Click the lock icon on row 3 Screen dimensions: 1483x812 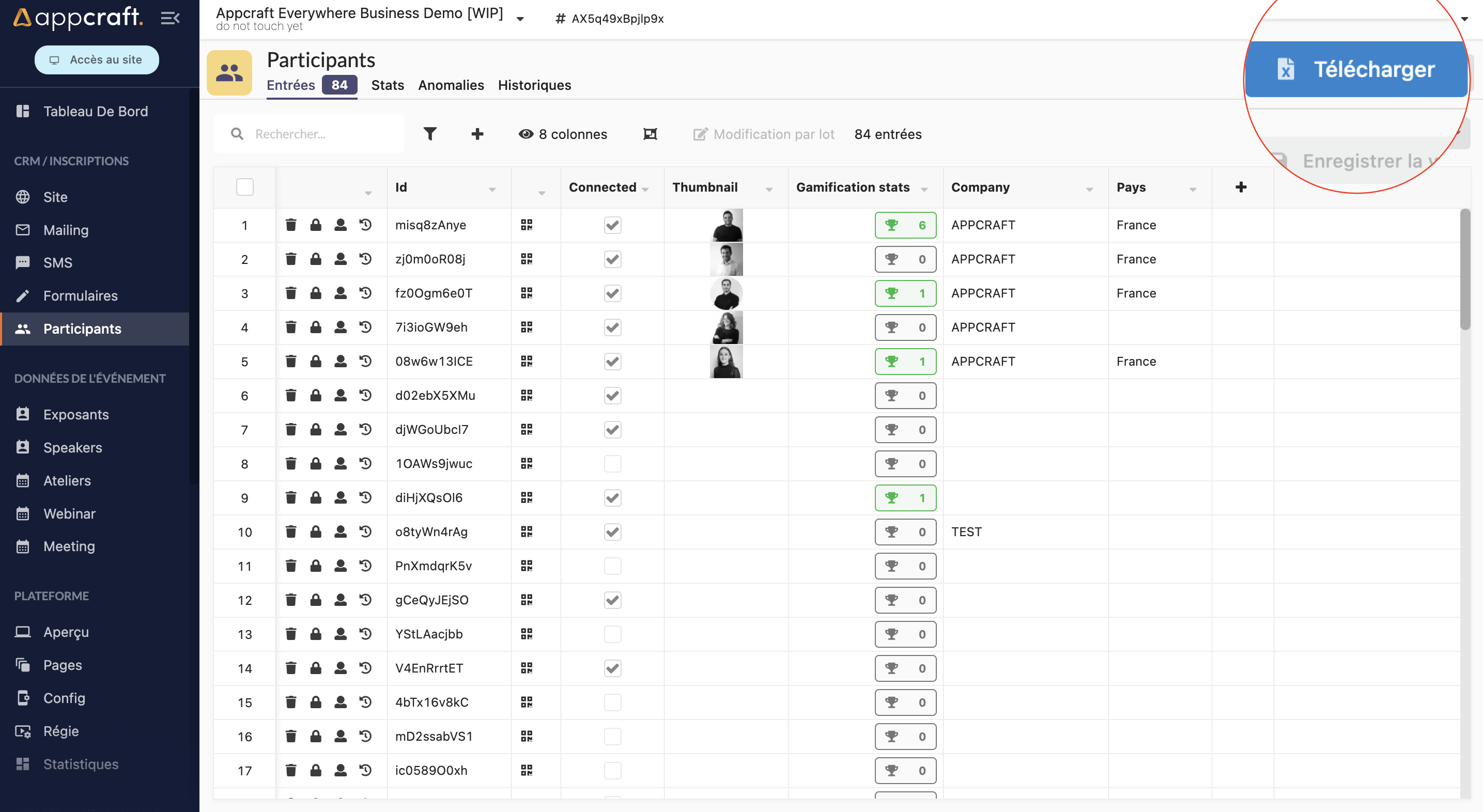coord(316,293)
